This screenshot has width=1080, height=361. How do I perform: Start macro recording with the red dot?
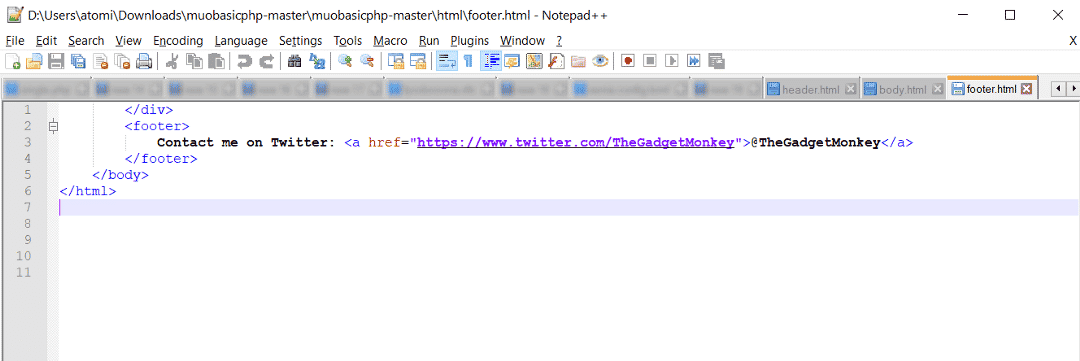coord(627,61)
